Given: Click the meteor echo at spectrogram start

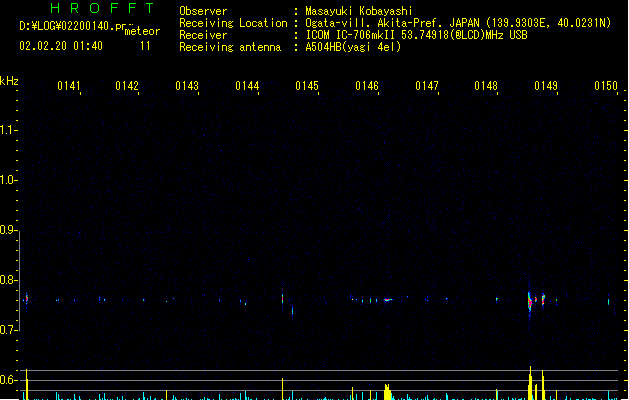Looking at the screenshot, I should pos(26,299).
